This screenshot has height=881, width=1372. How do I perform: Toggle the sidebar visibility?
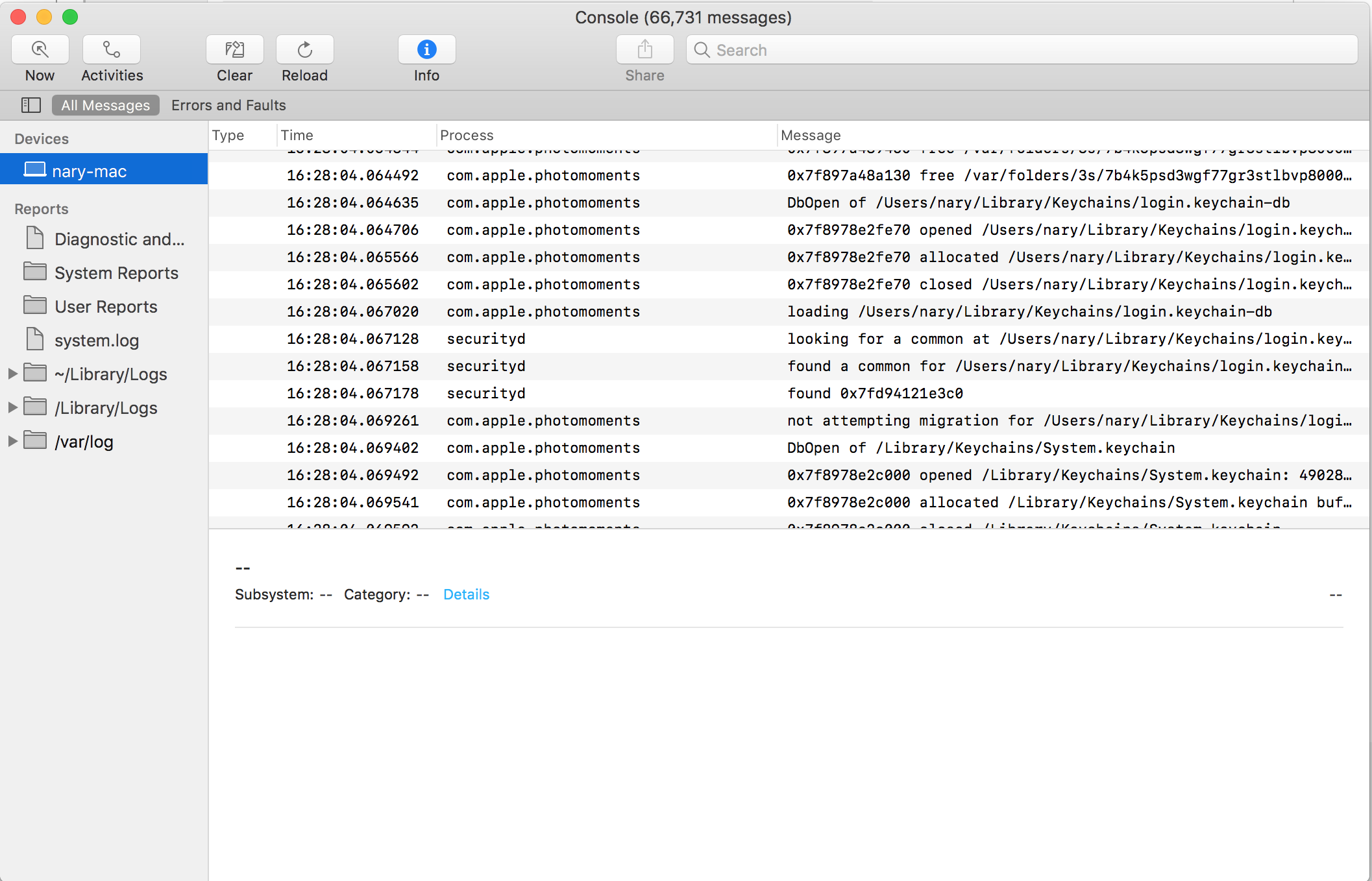click(31, 104)
